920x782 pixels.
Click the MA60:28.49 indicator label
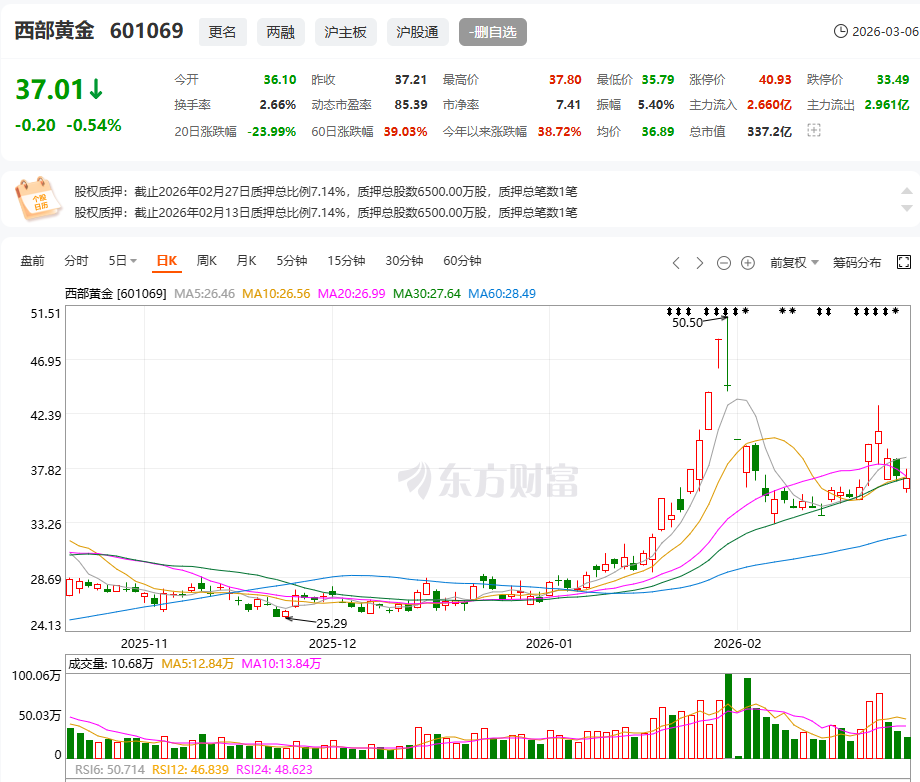click(x=502, y=293)
